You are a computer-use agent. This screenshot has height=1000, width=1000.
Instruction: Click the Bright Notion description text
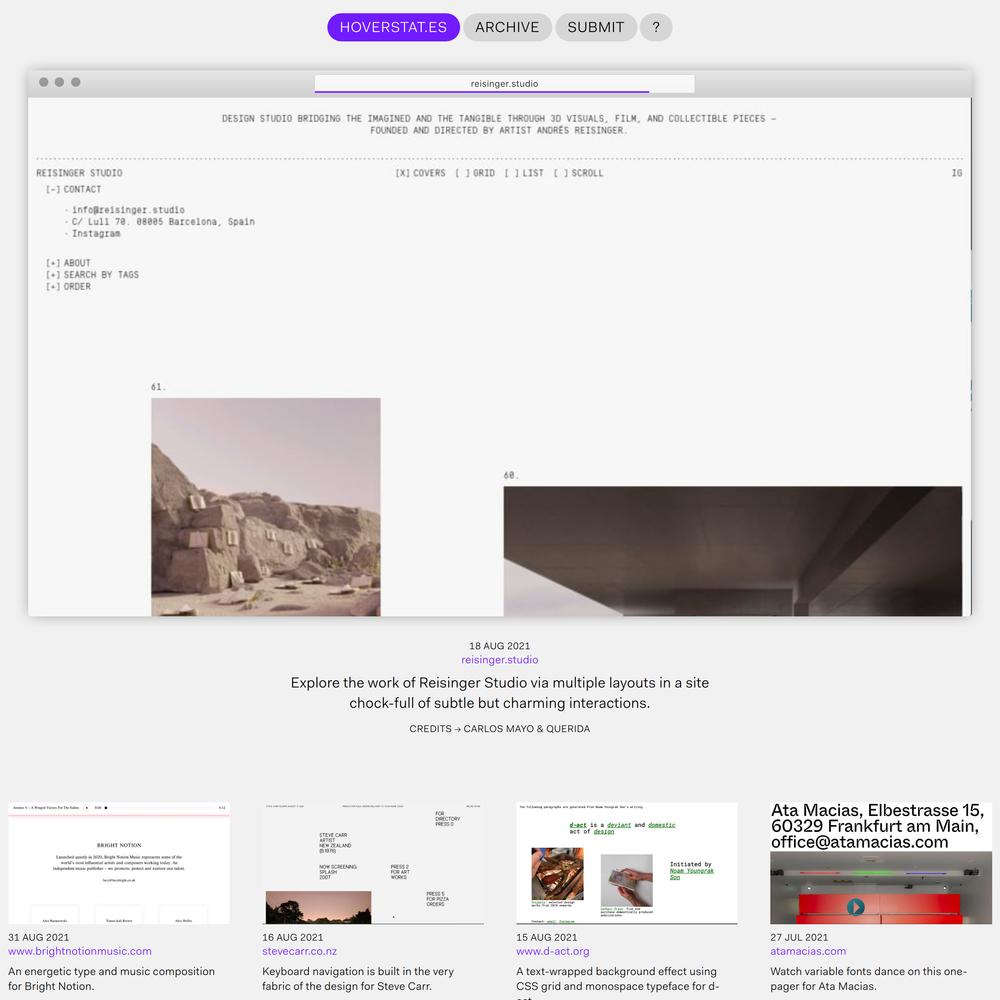point(112,979)
